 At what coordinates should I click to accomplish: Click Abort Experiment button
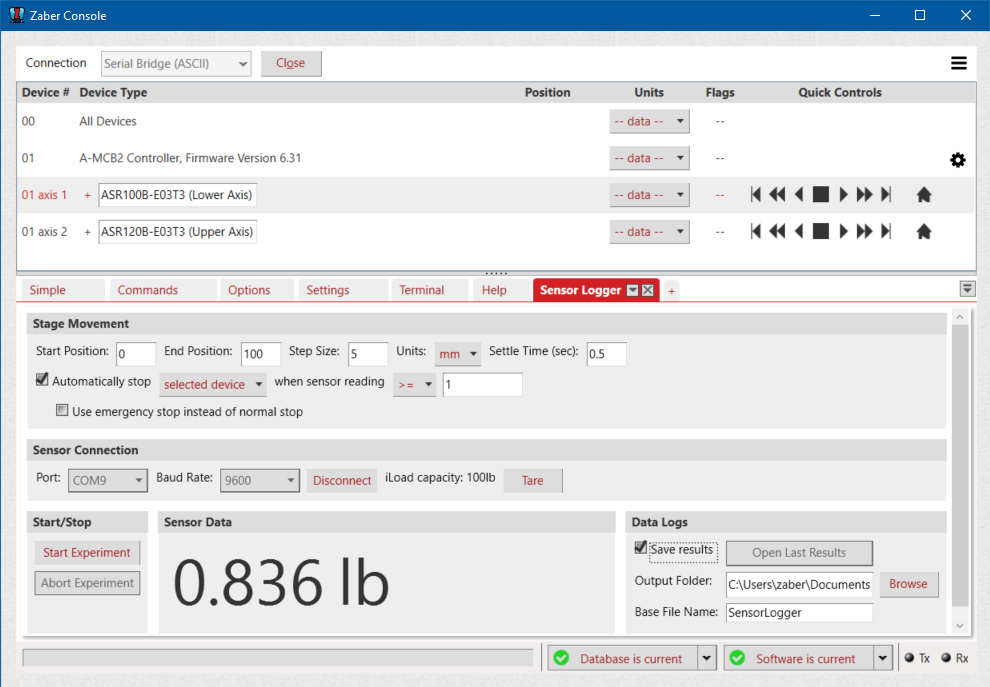[x=87, y=583]
